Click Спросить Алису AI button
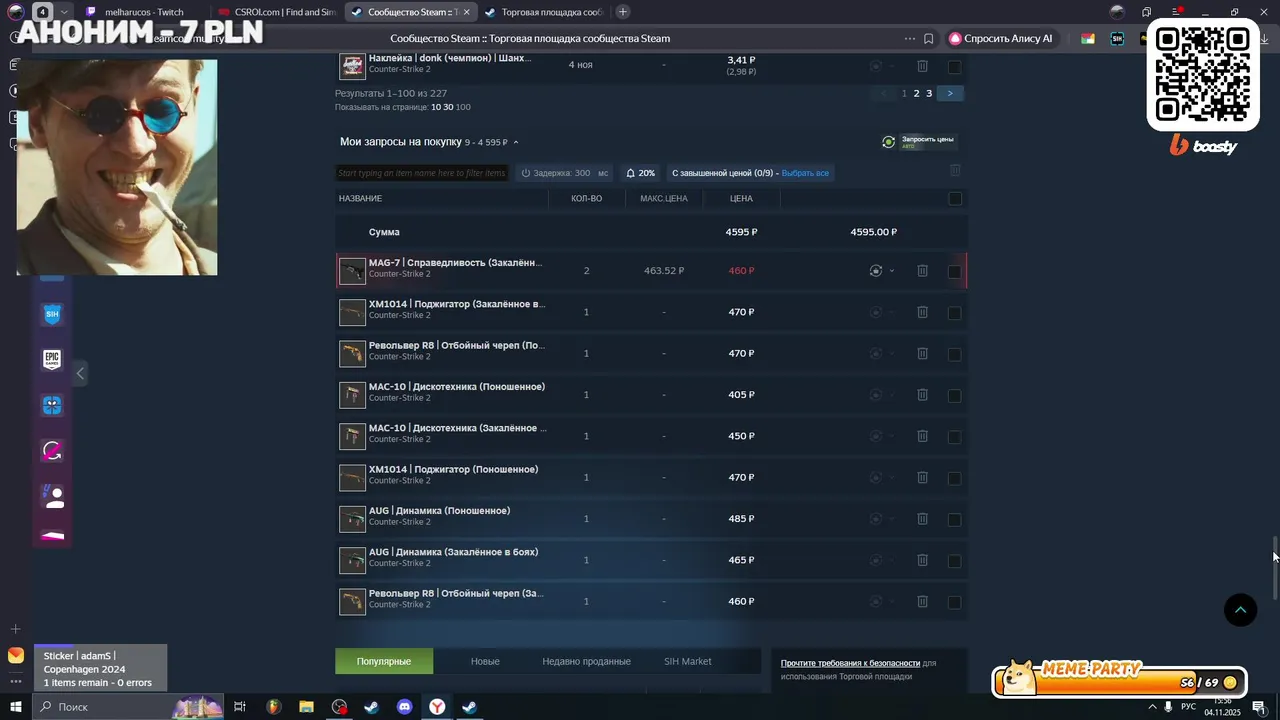Screen dimensions: 1280x720 [x=1000, y=39]
